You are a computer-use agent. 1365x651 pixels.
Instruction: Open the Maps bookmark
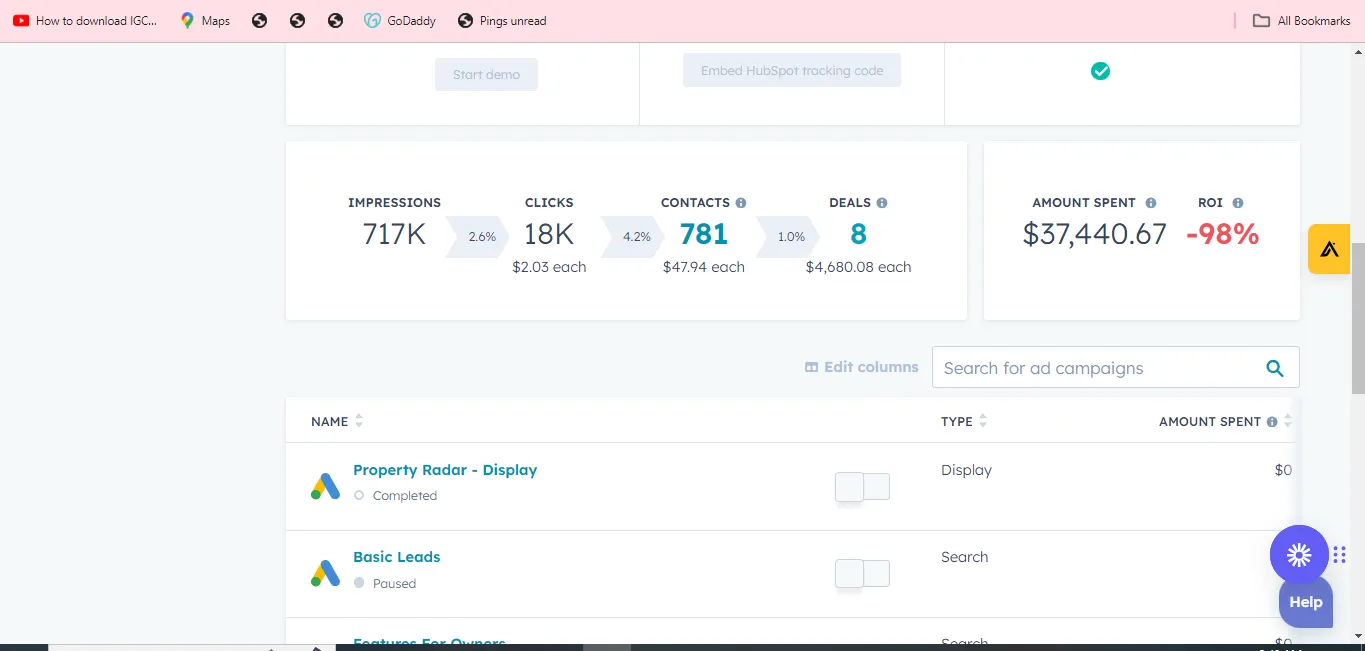205,20
